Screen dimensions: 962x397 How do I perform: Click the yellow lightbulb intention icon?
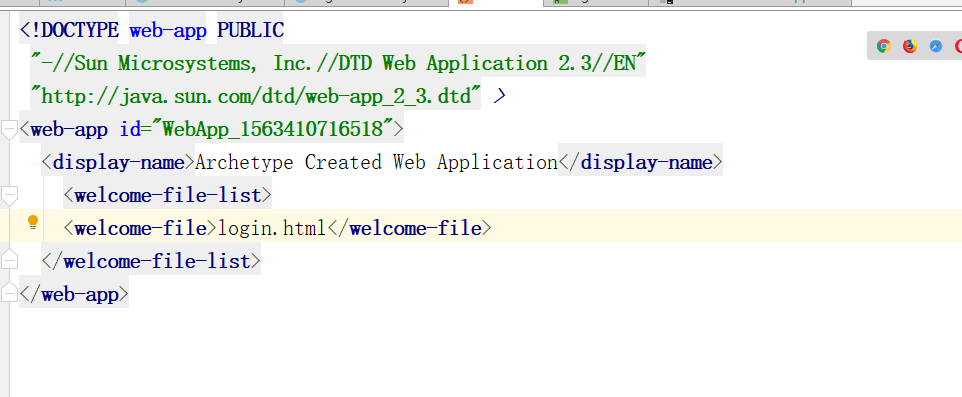[x=33, y=222]
